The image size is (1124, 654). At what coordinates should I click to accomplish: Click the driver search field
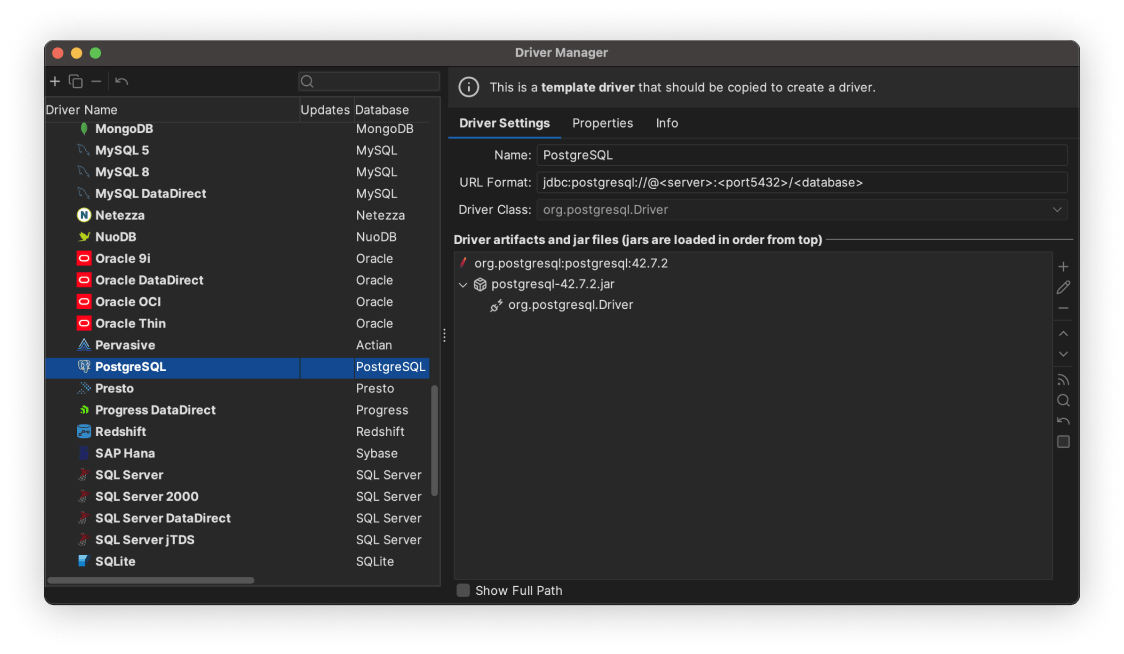pyautogui.click(x=368, y=81)
